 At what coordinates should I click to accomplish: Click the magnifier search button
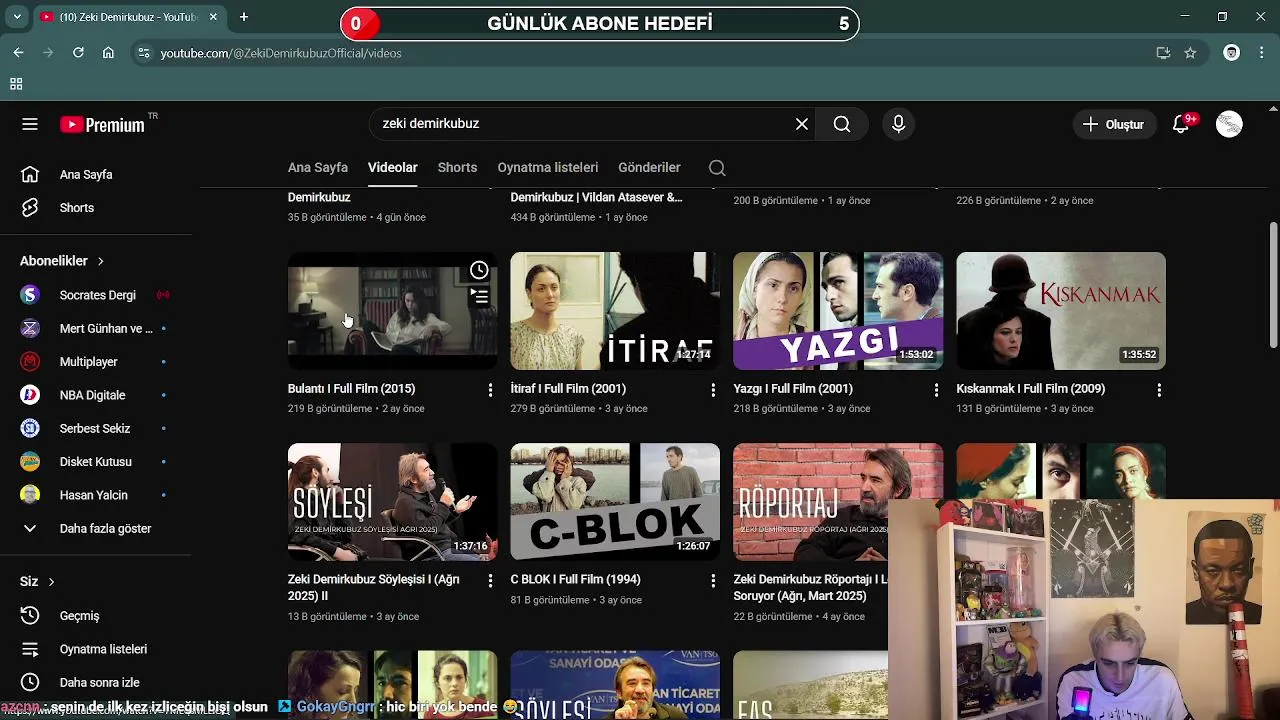tap(842, 124)
